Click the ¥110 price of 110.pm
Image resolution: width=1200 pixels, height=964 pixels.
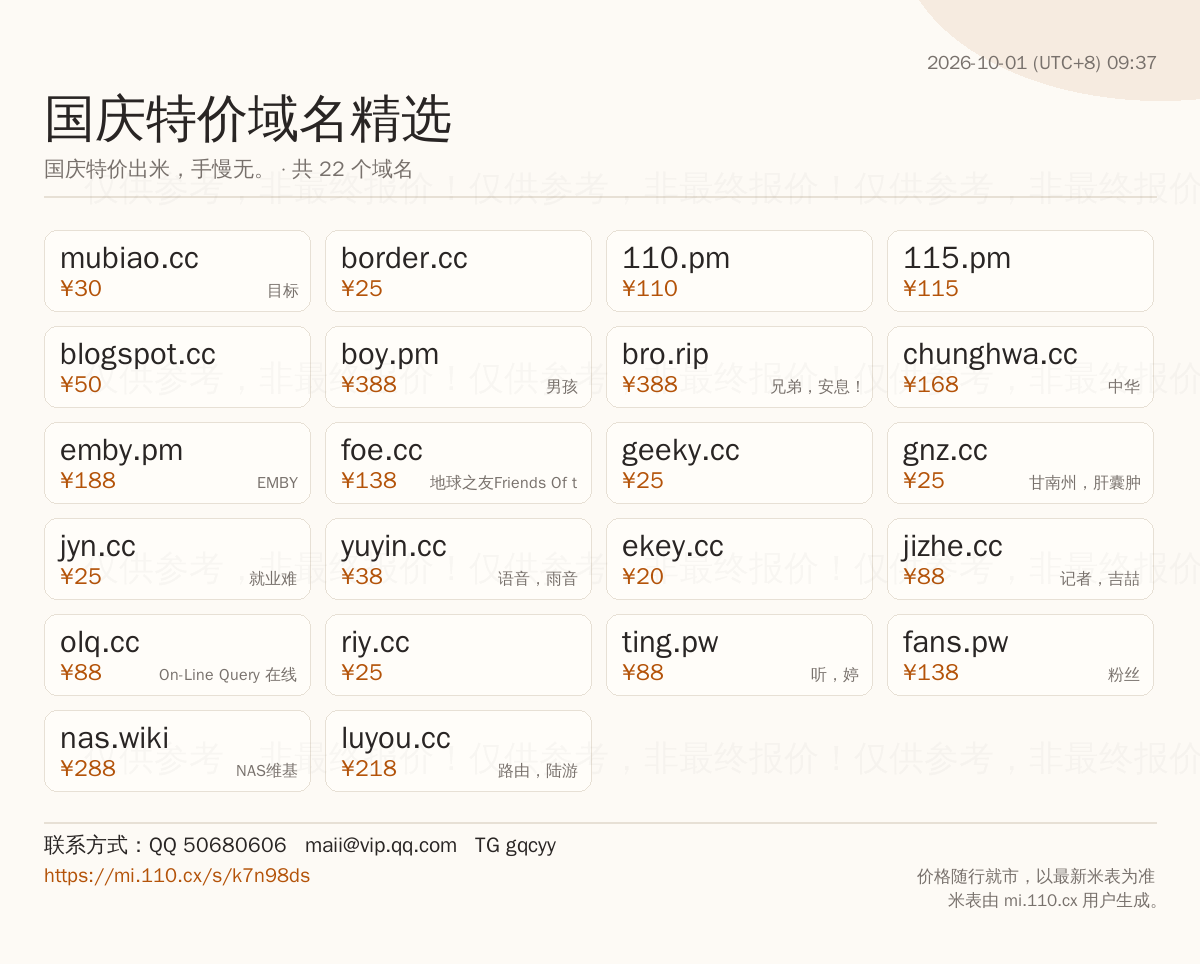[x=650, y=288]
